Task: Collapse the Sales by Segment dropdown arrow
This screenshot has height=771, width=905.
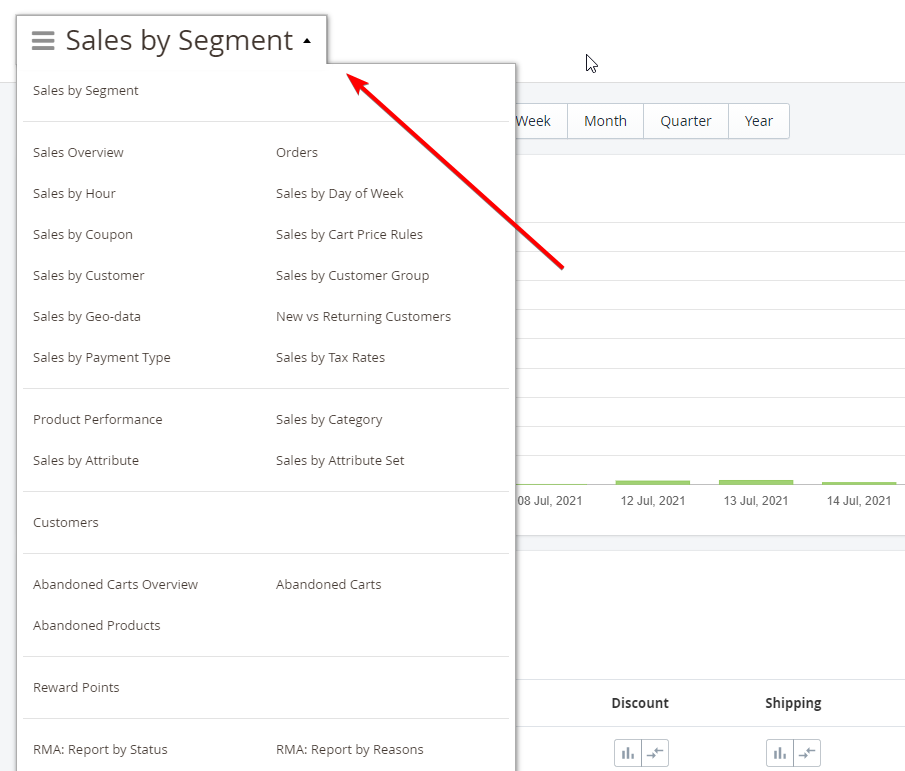Action: pyautogui.click(x=307, y=41)
